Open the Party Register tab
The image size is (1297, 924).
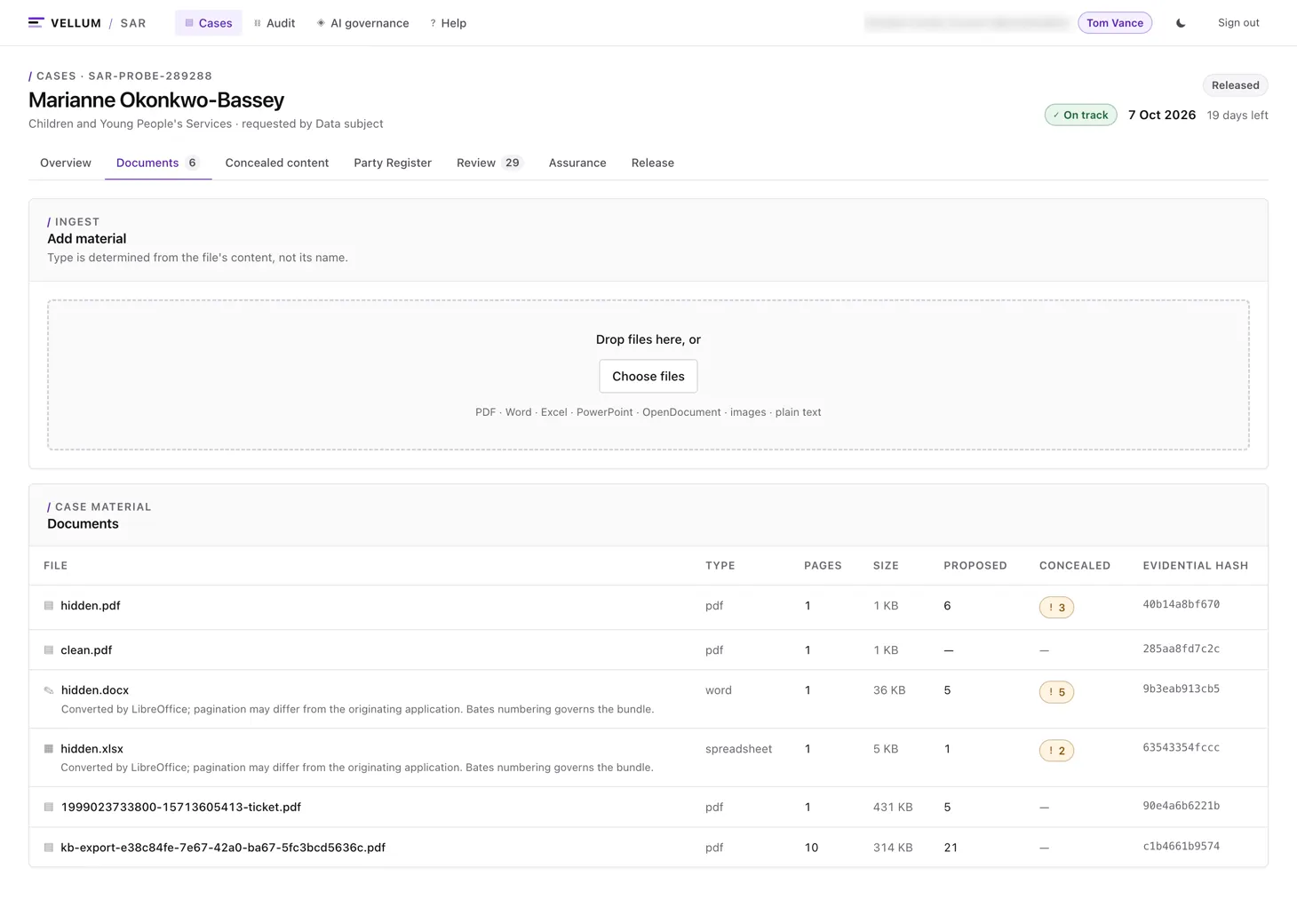[393, 163]
